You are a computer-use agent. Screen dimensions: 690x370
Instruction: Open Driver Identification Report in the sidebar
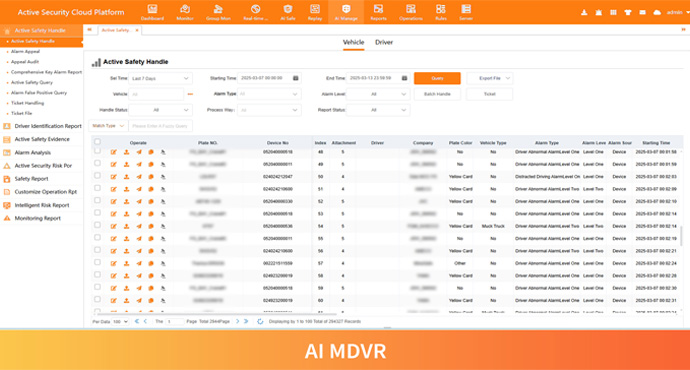tap(48, 126)
